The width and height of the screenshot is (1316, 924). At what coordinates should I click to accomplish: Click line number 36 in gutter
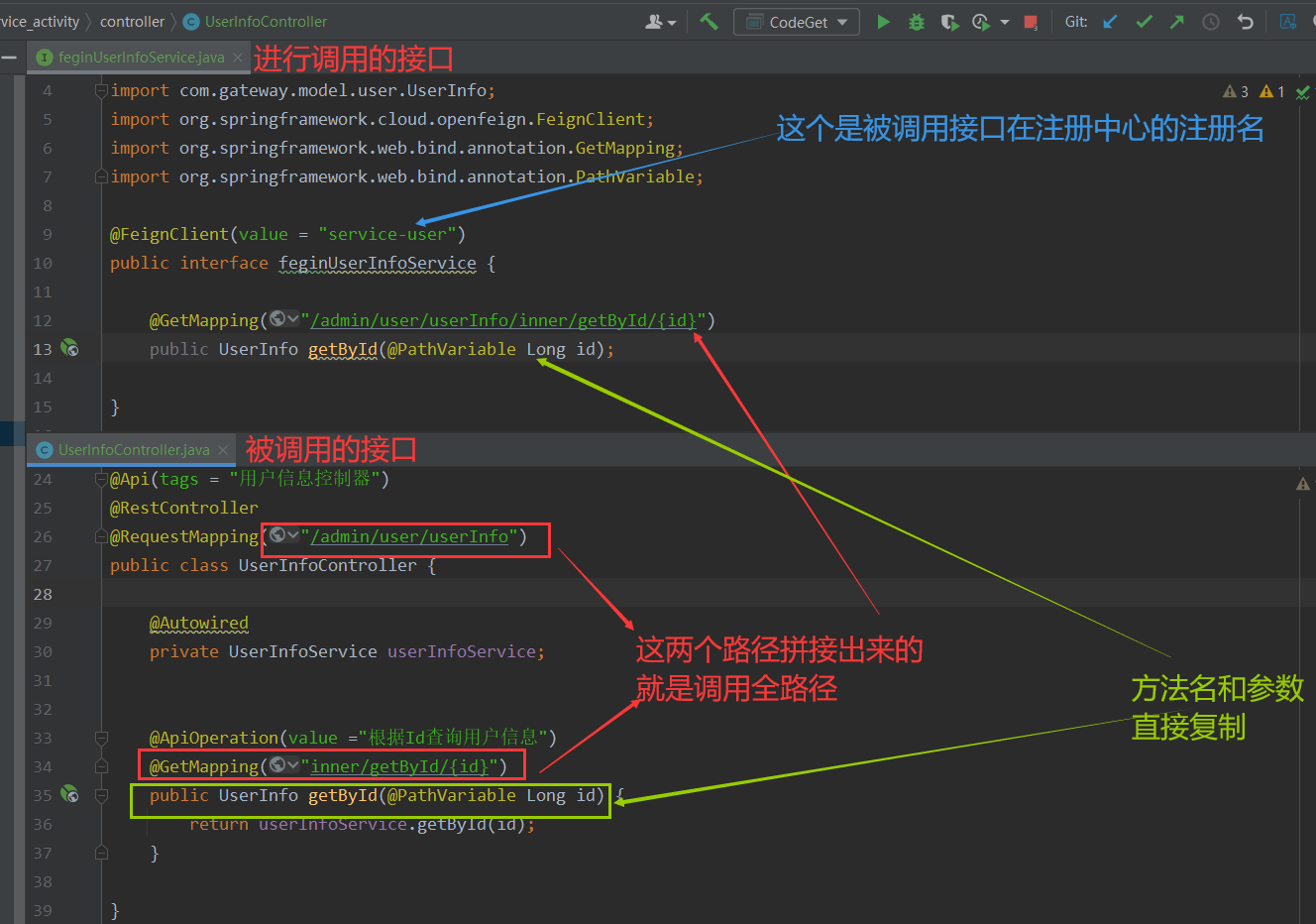click(43, 824)
